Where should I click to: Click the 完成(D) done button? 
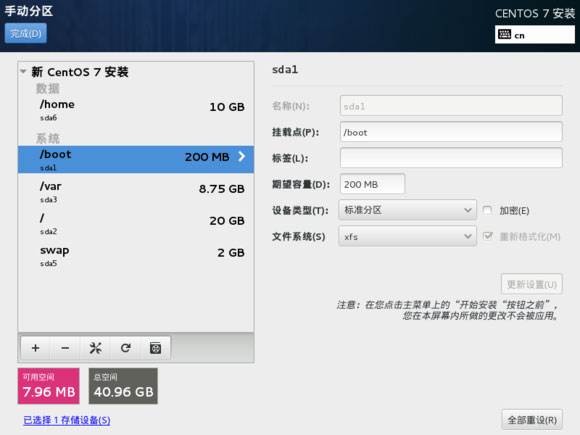coord(26,33)
